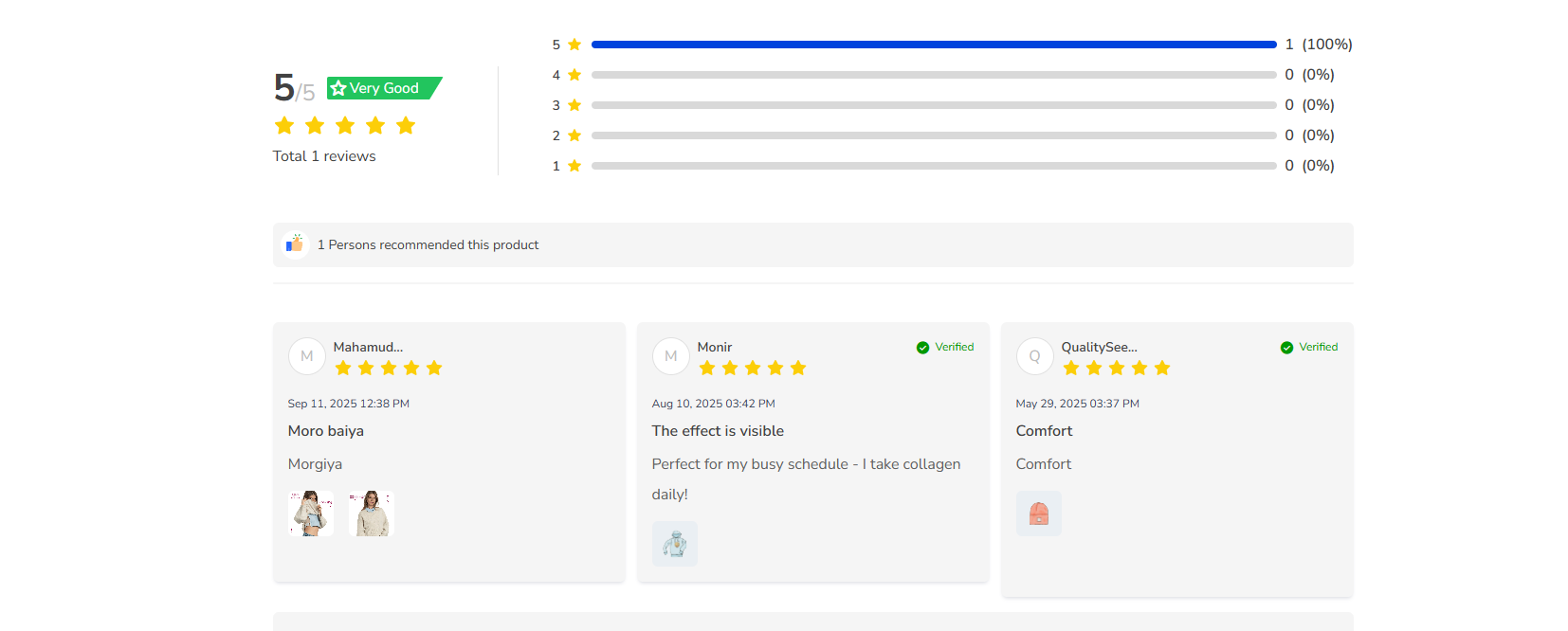Screen dimensions: 1568x631
Task: Click the Verified checkmark on Monir's review
Action: (x=922, y=348)
